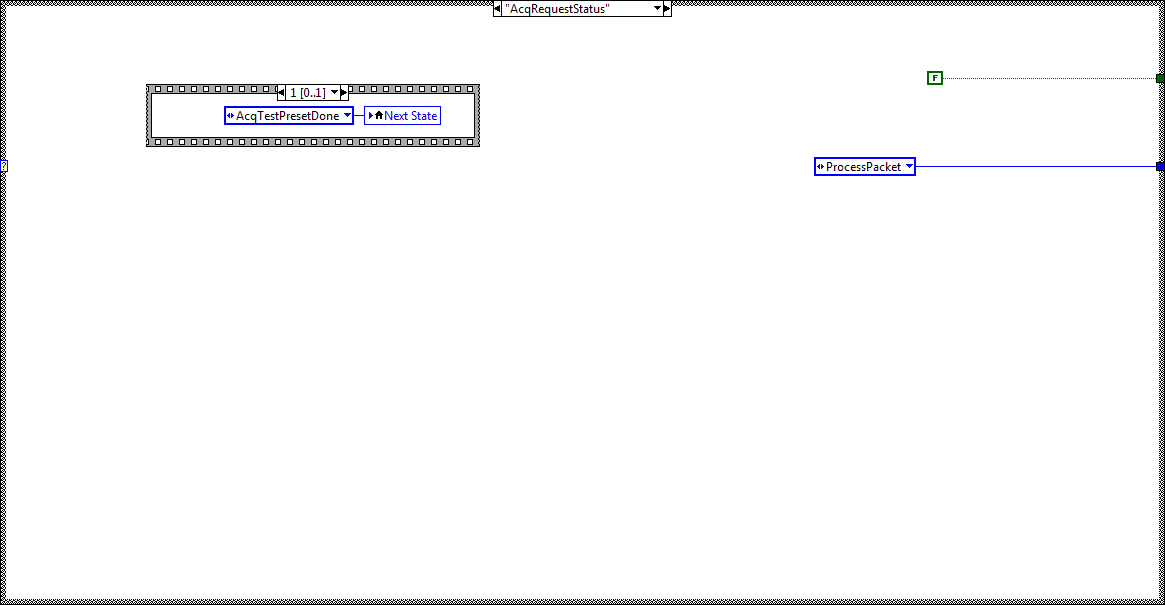1165x605 pixels.
Task: Open the ProcessPacket value dropdown
Action: tap(909, 166)
